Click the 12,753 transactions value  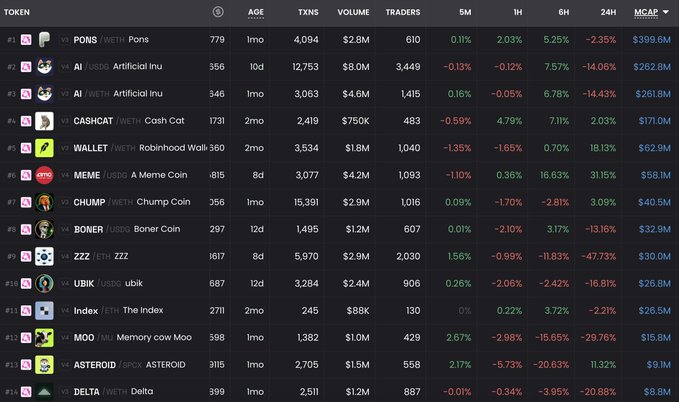(305, 67)
